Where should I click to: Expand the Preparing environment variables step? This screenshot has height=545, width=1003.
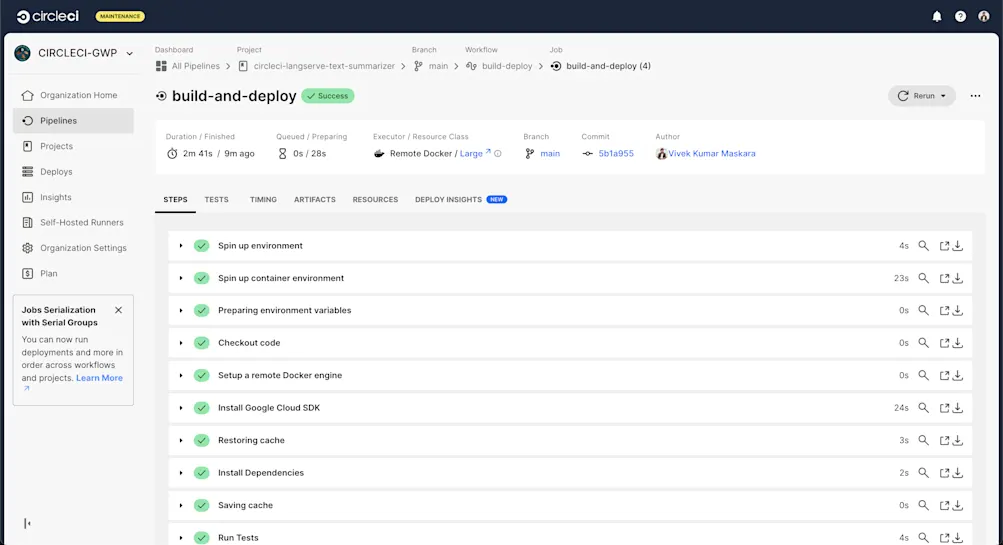tap(181, 310)
